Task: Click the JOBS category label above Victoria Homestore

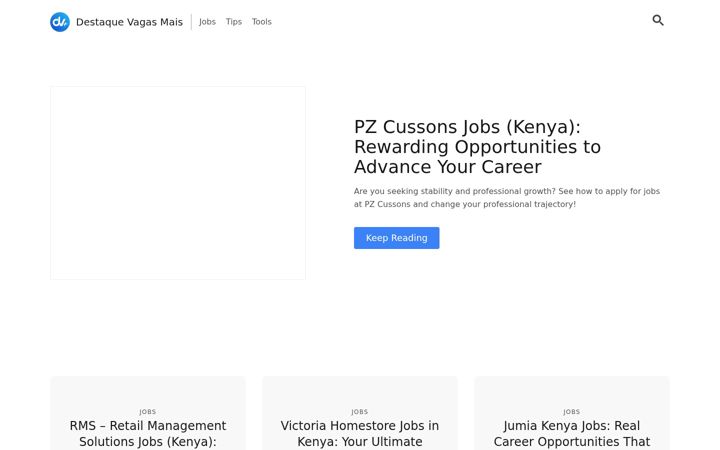Action: point(360,412)
